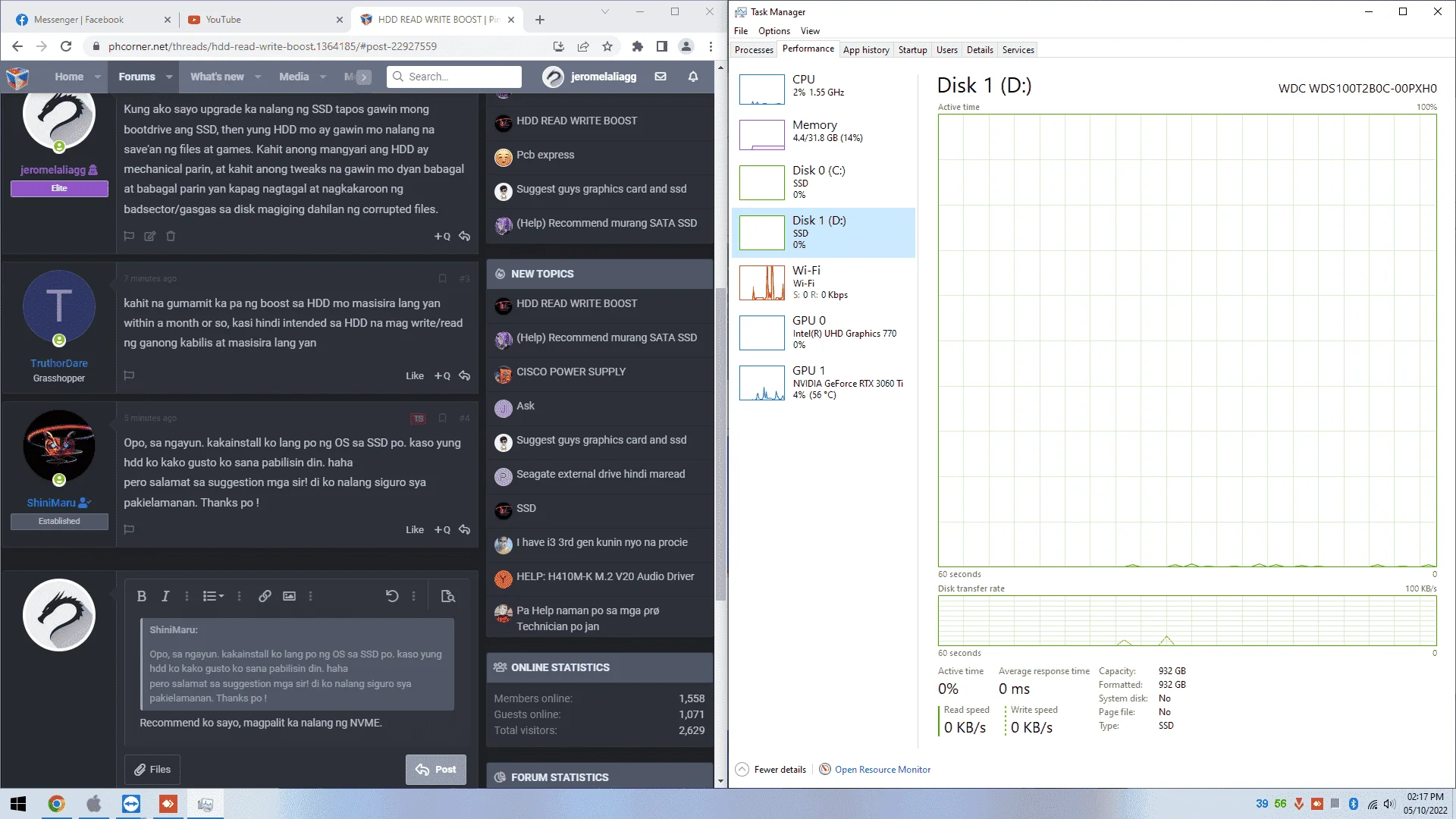Reload the browser page
The image size is (1456, 819).
click(66, 46)
